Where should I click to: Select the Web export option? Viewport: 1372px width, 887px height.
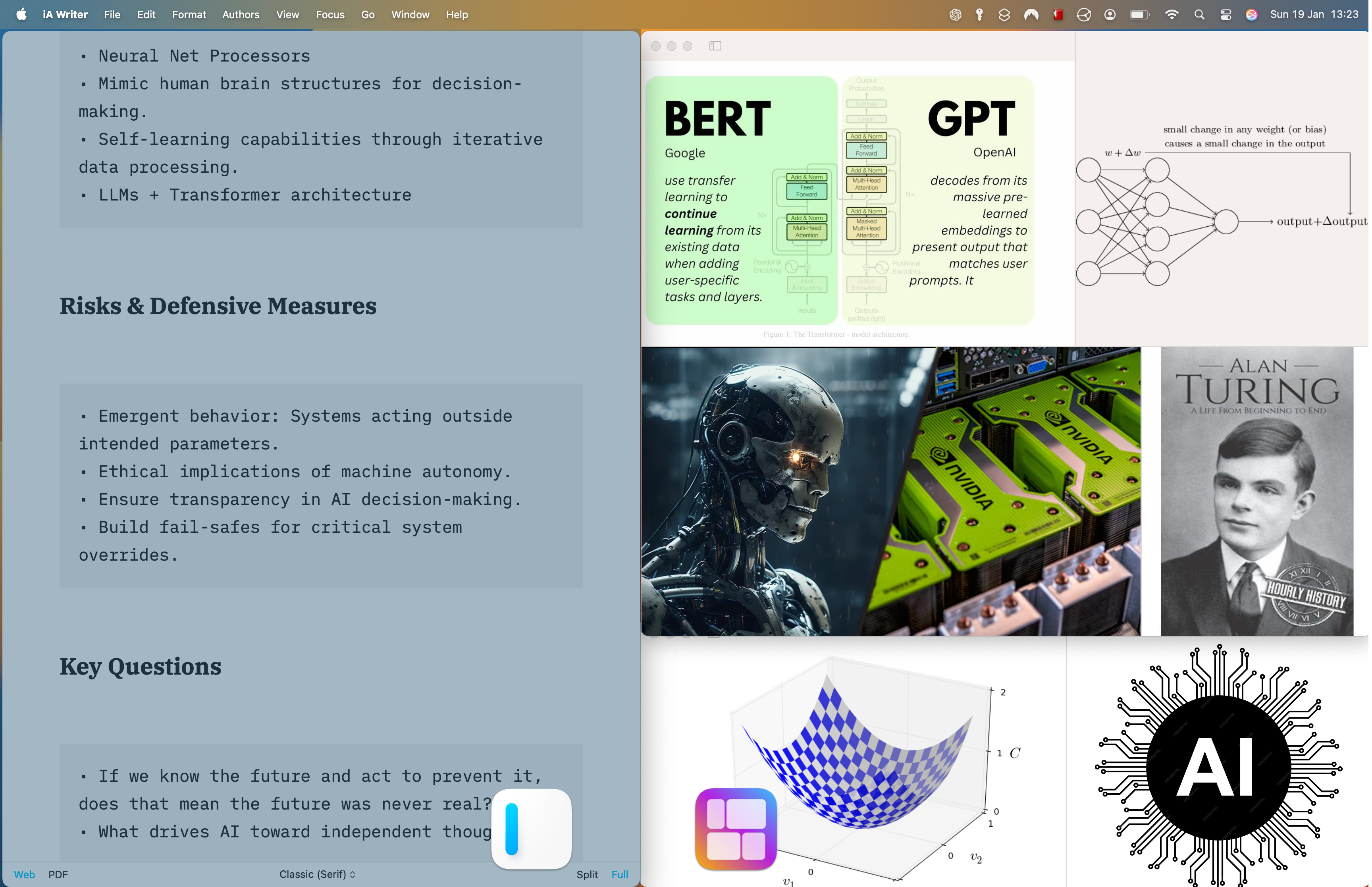[24, 874]
